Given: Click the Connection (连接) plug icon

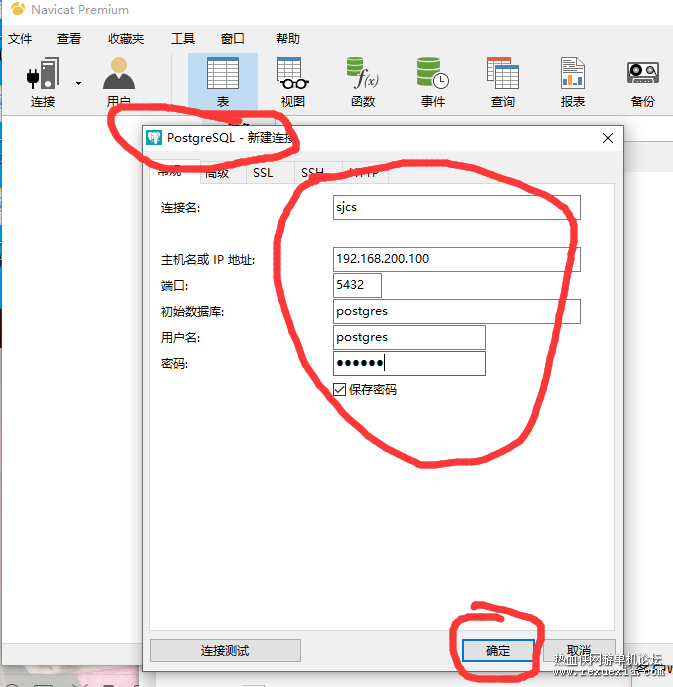Looking at the screenshot, I should click(43, 73).
